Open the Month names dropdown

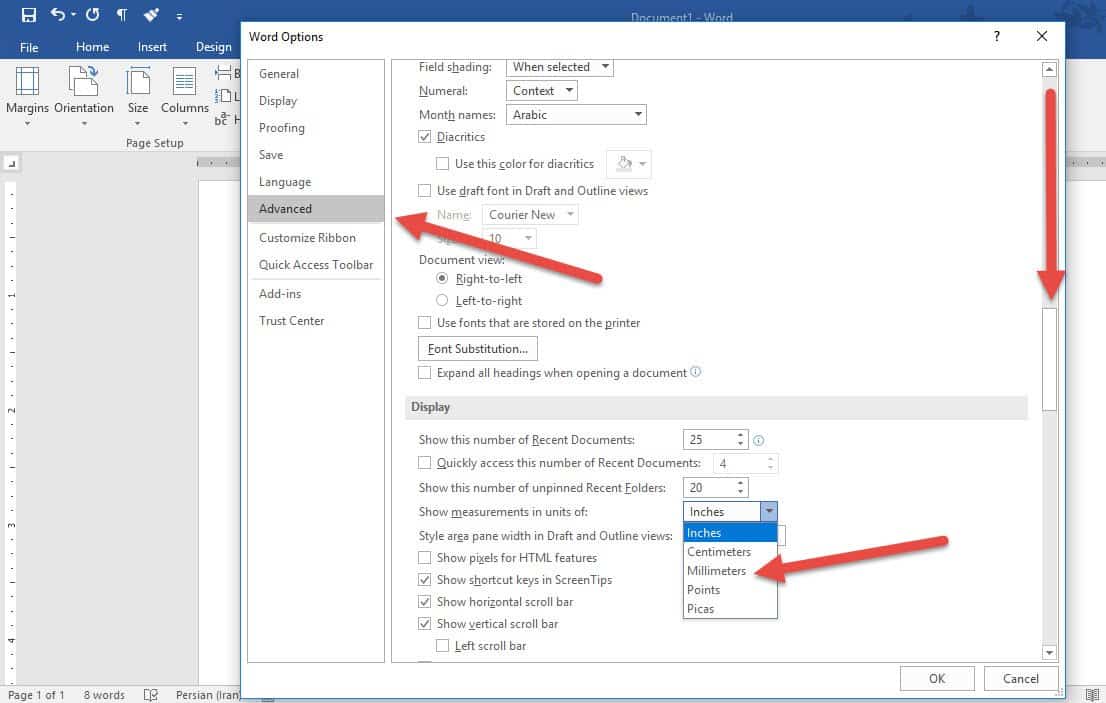[x=576, y=115]
